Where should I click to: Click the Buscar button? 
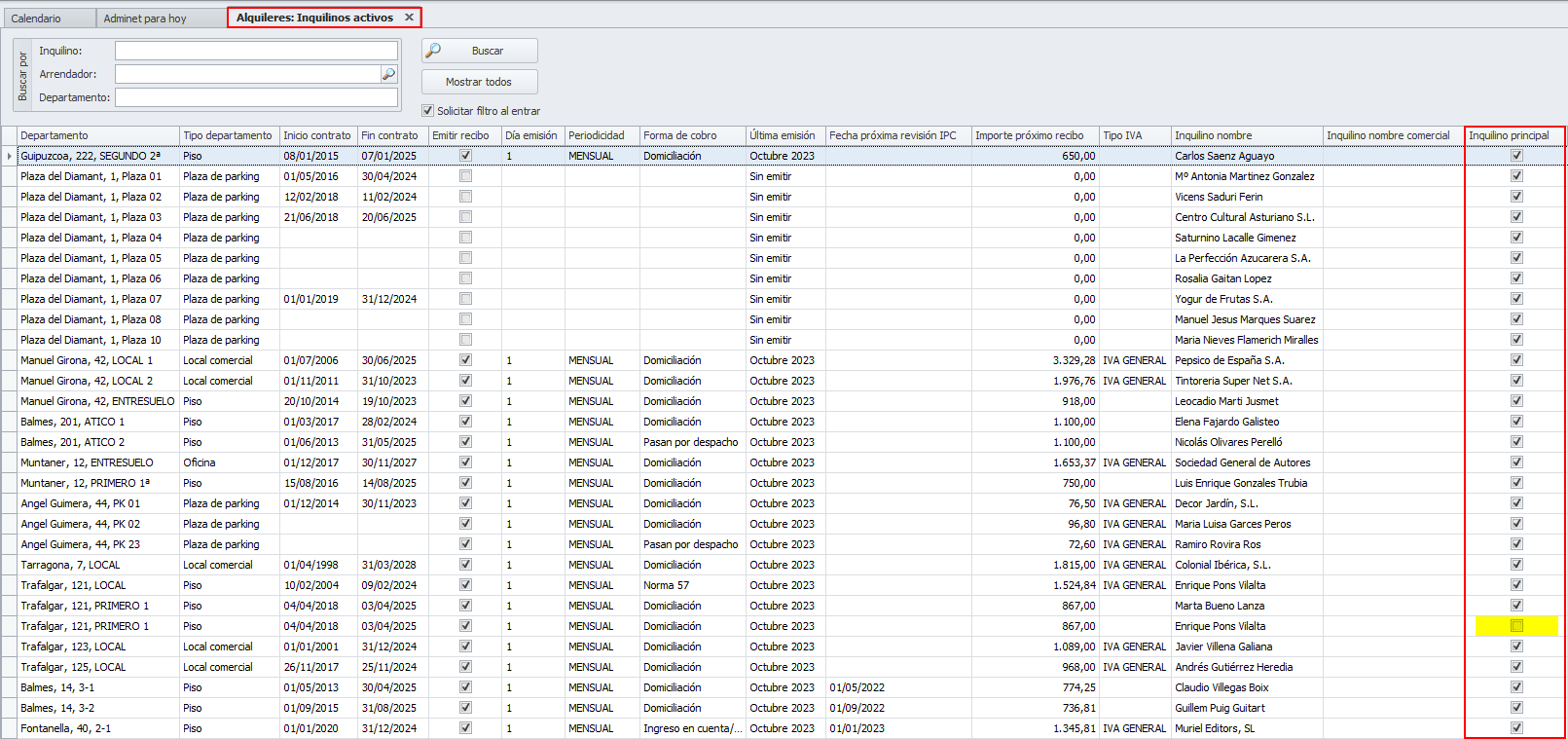(x=479, y=51)
